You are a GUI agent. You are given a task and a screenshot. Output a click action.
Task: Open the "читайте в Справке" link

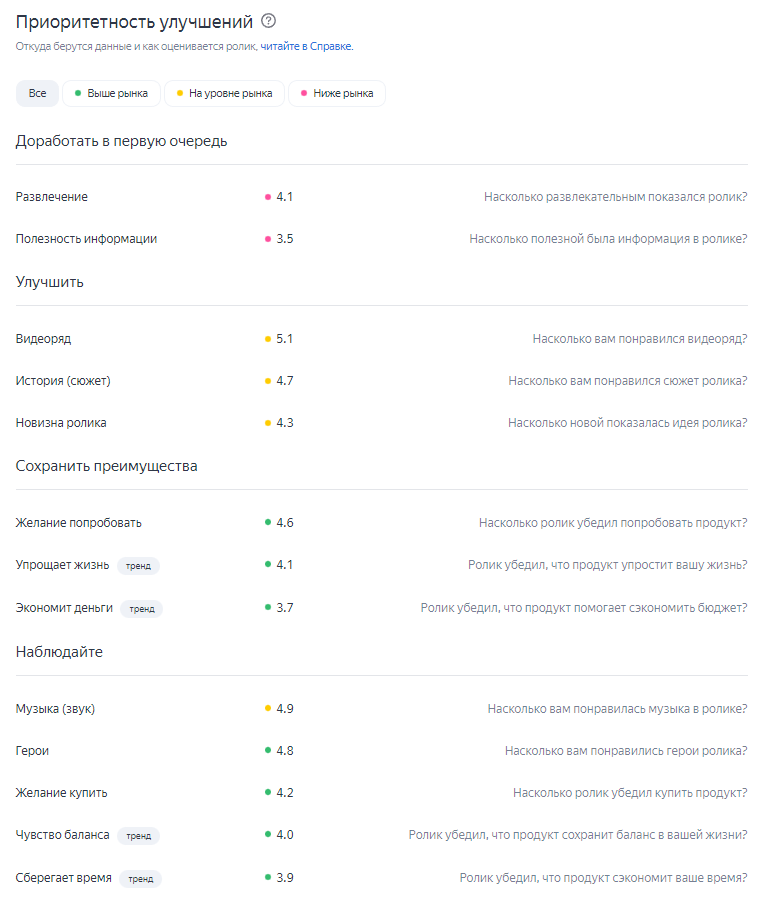[307, 46]
